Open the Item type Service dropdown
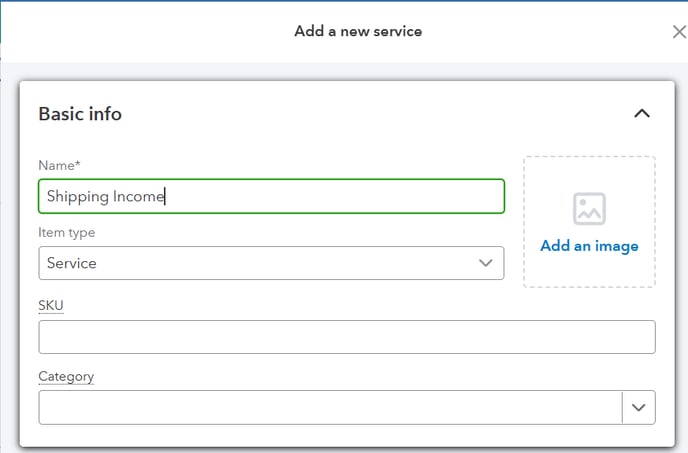The image size is (688, 453). click(270, 263)
